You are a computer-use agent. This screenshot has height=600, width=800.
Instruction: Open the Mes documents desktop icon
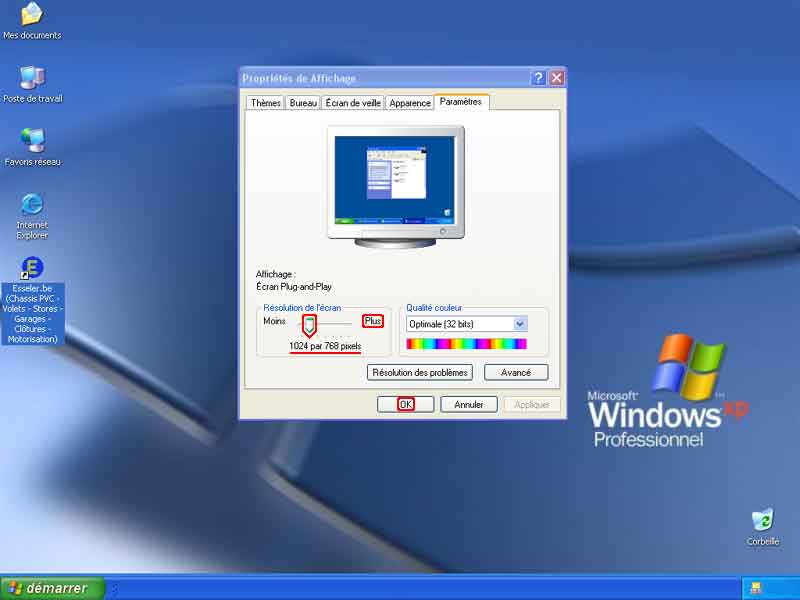(32, 21)
